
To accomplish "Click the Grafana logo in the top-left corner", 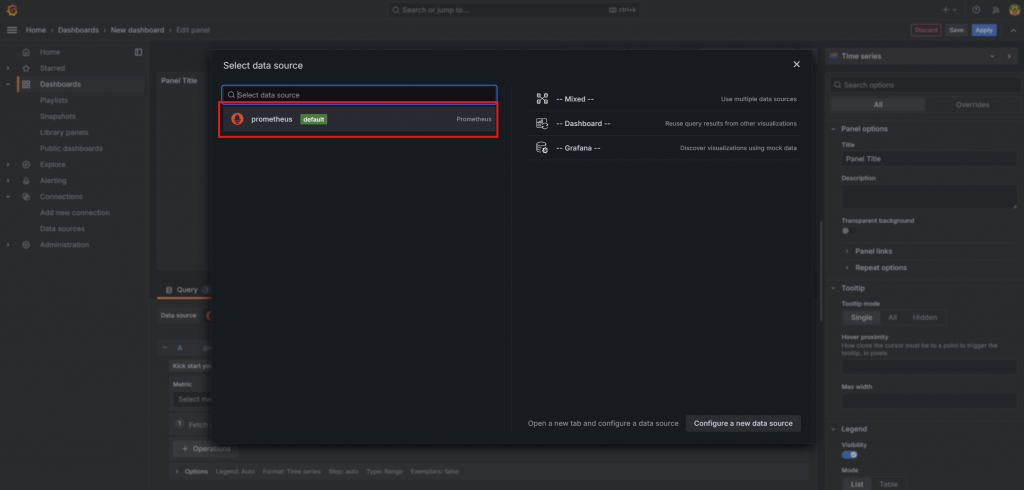I will [12, 10].
